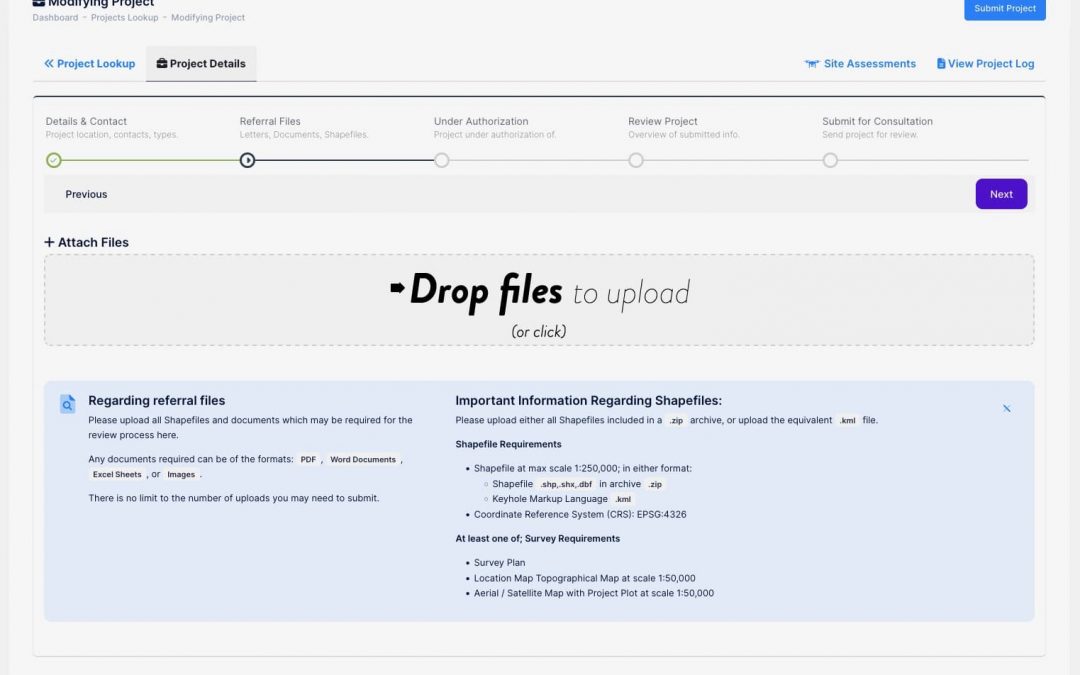Click the drone icon beside Site Assessments

click(811, 64)
